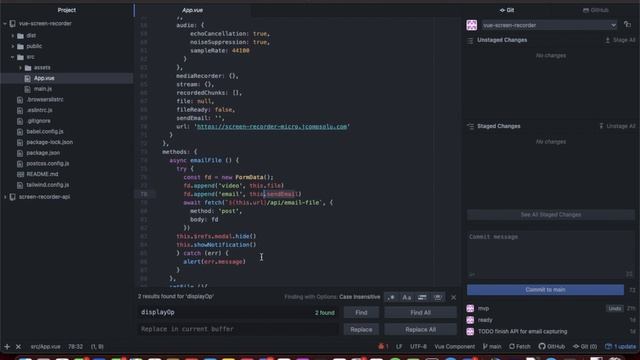The height and width of the screenshot is (360, 640).
Task: Open main.js in the tree
Action: [x=42, y=89]
